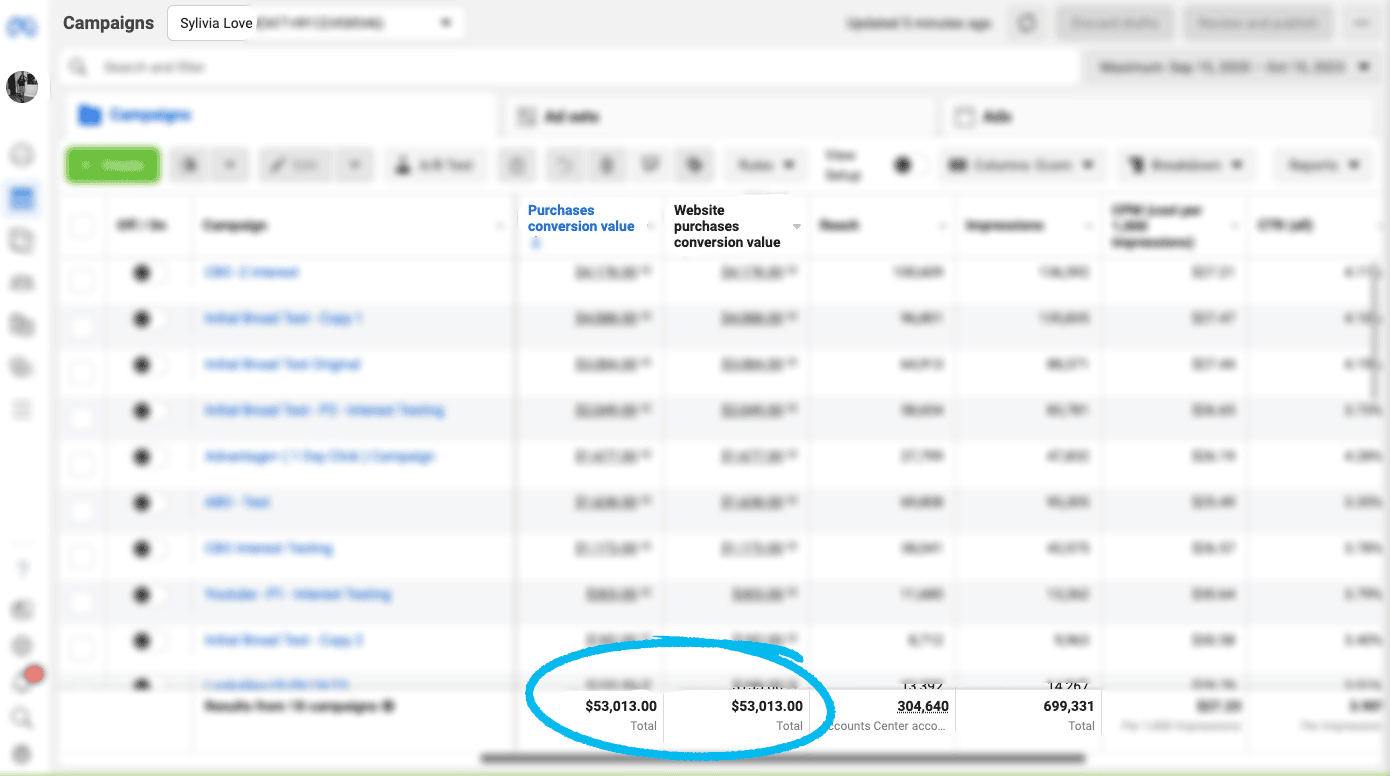Click the search magnifier icon in the left sidebar
The height and width of the screenshot is (776, 1390).
pos(22,718)
